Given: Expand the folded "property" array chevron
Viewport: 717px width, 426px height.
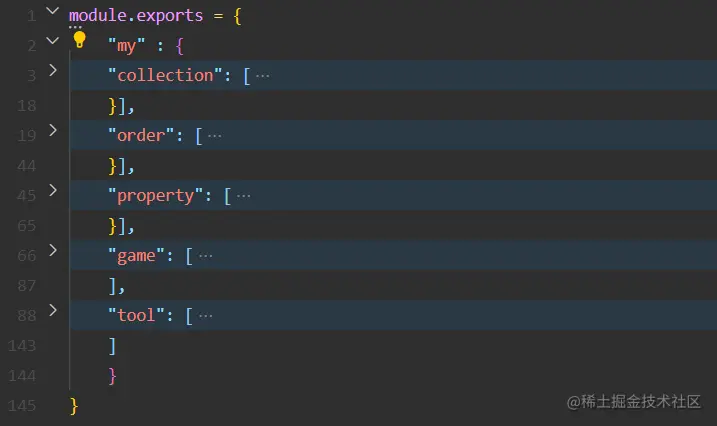Looking at the screenshot, I should [53, 190].
